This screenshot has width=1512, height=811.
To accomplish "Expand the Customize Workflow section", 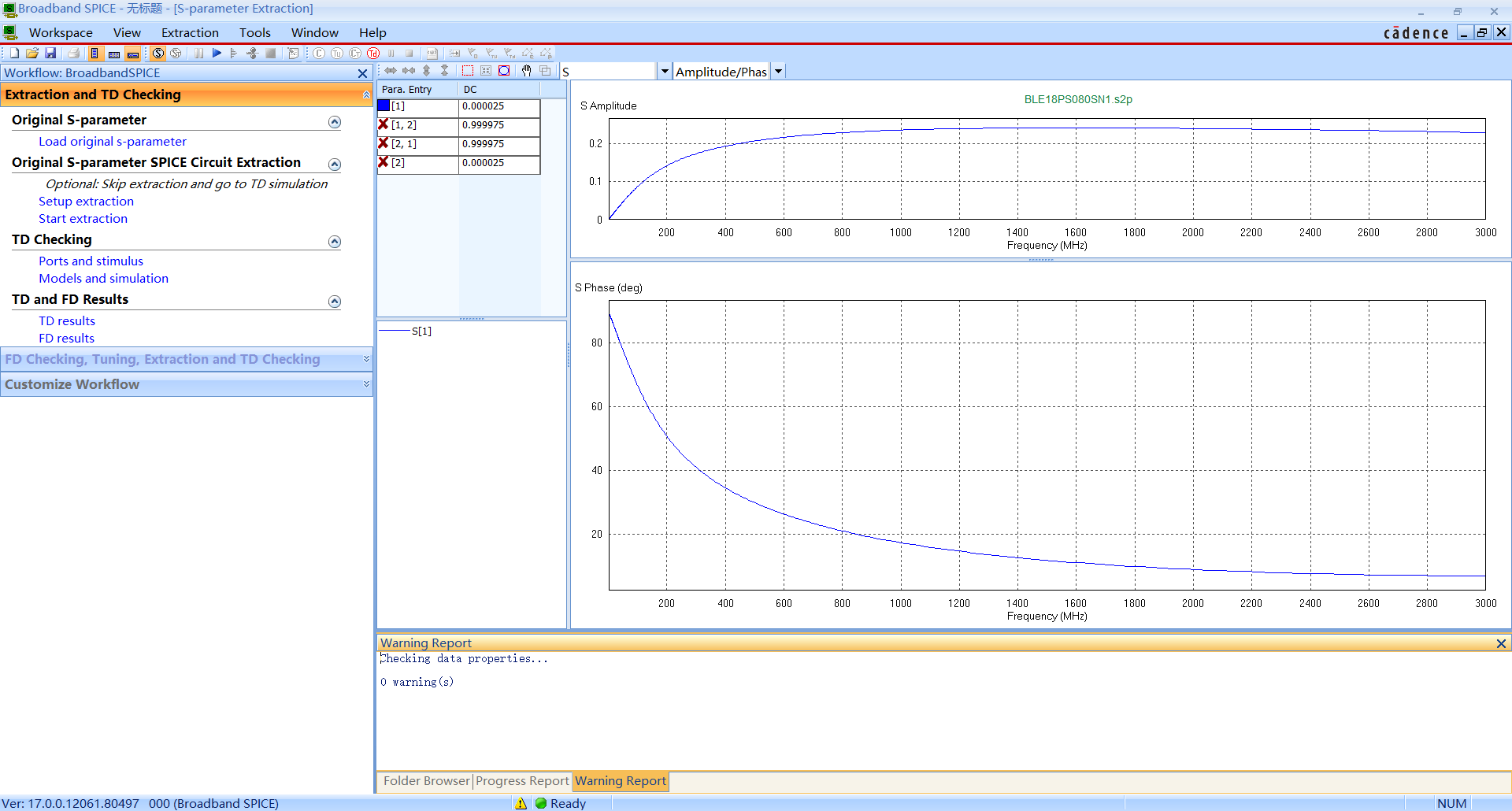I will [366, 384].
